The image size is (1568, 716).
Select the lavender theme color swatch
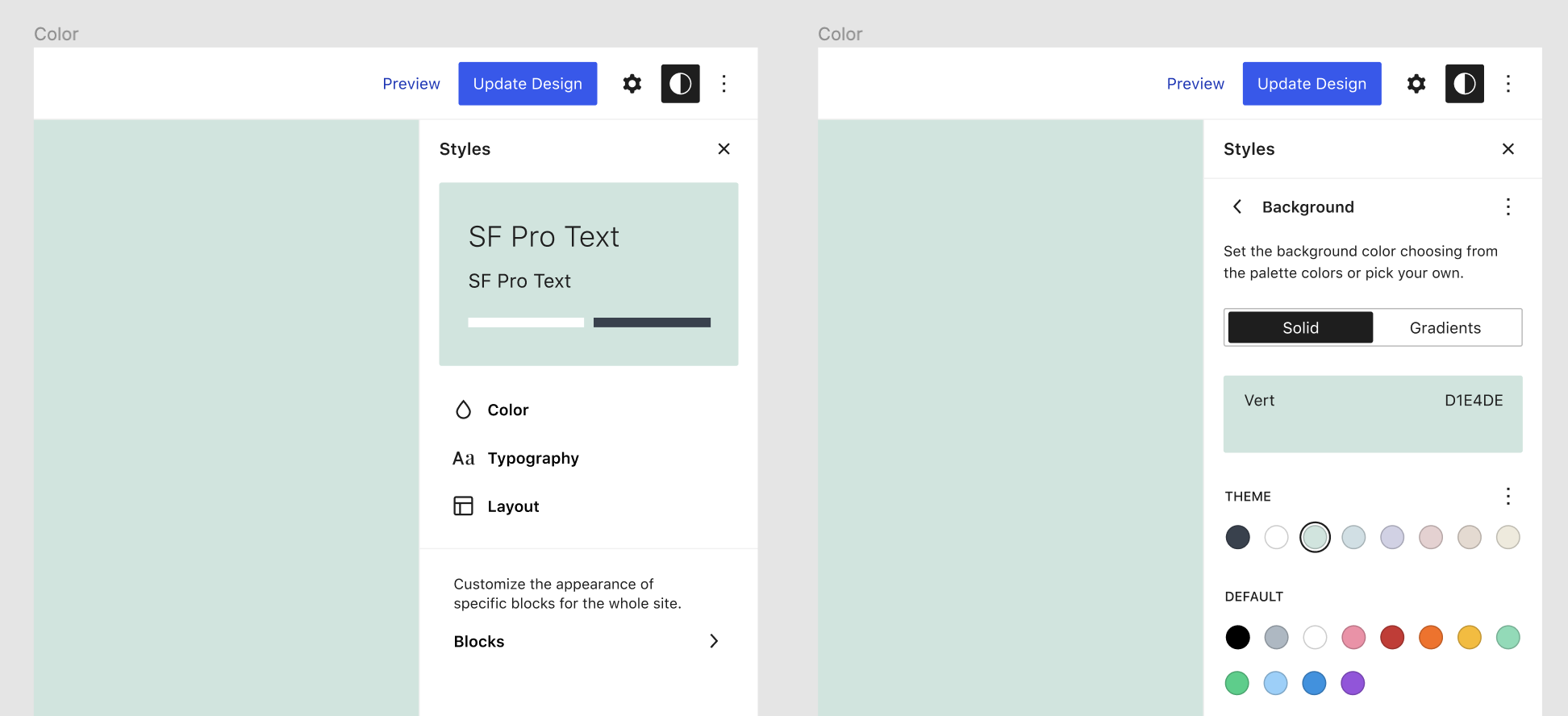click(x=1392, y=537)
